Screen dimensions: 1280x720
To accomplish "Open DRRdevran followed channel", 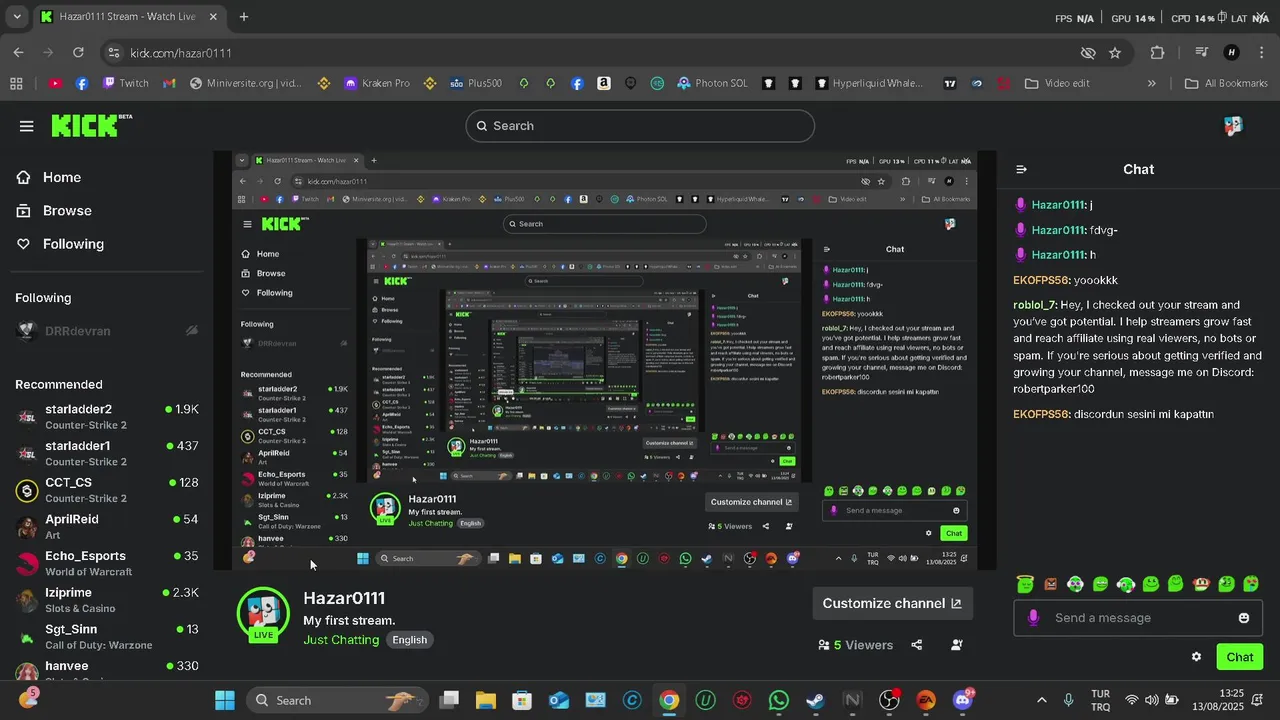I will (x=107, y=331).
